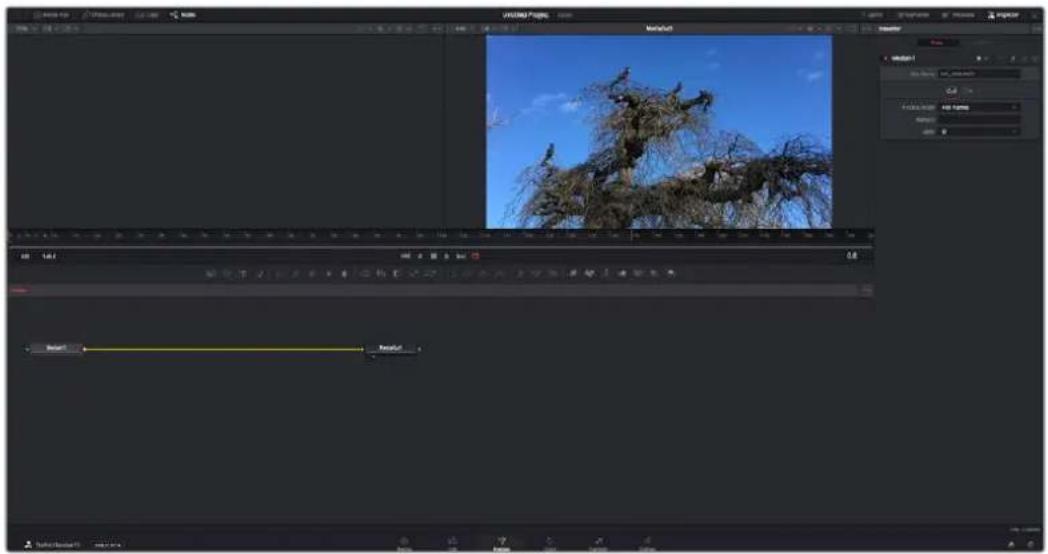
Task: Toggle the Metadata panel
Action: [958, 15]
